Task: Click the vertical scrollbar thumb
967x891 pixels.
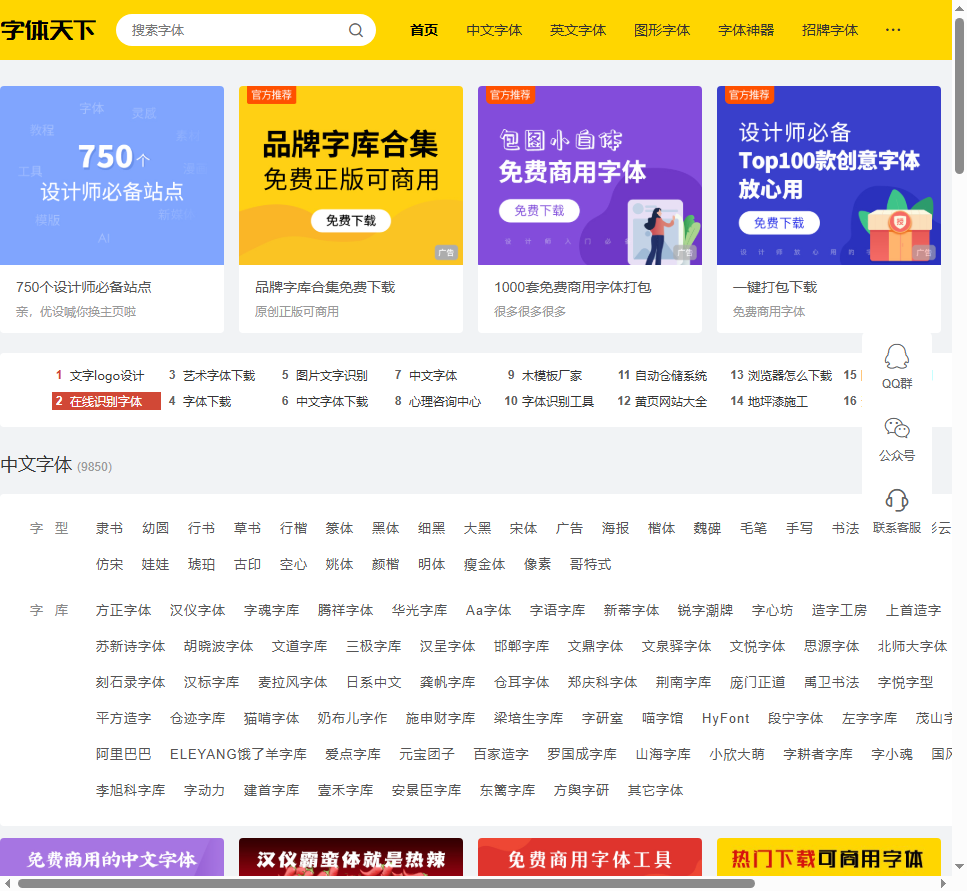Action: pyautogui.click(x=960, y=96)
